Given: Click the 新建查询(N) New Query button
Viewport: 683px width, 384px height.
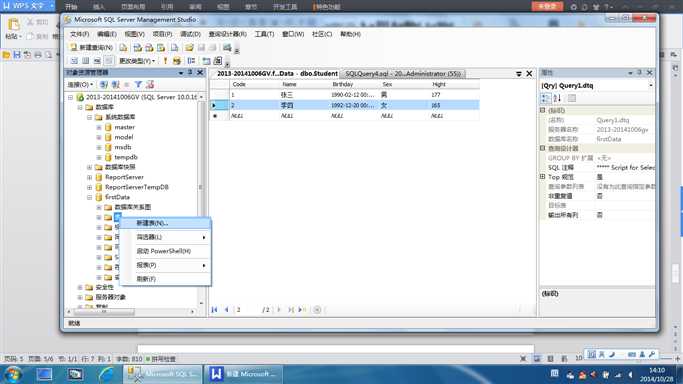Looking at the screenshot, I should tap(92, 47).
